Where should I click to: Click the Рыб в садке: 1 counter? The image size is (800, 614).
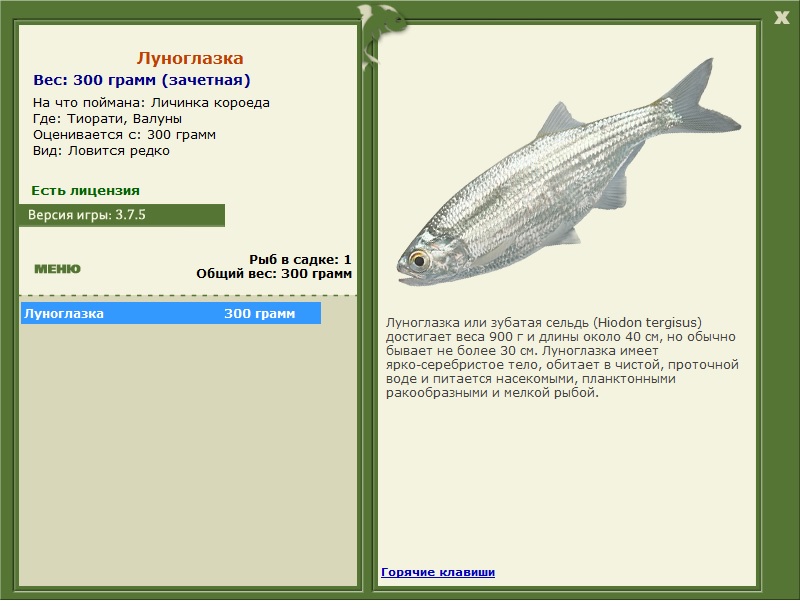300,259
